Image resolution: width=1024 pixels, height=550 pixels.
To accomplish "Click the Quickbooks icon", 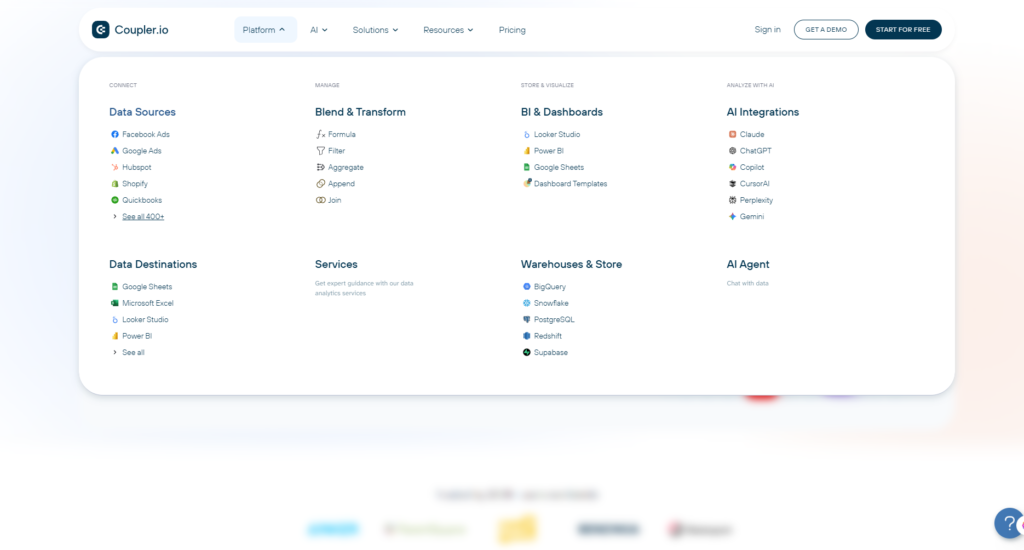I will tap(115, 200).
